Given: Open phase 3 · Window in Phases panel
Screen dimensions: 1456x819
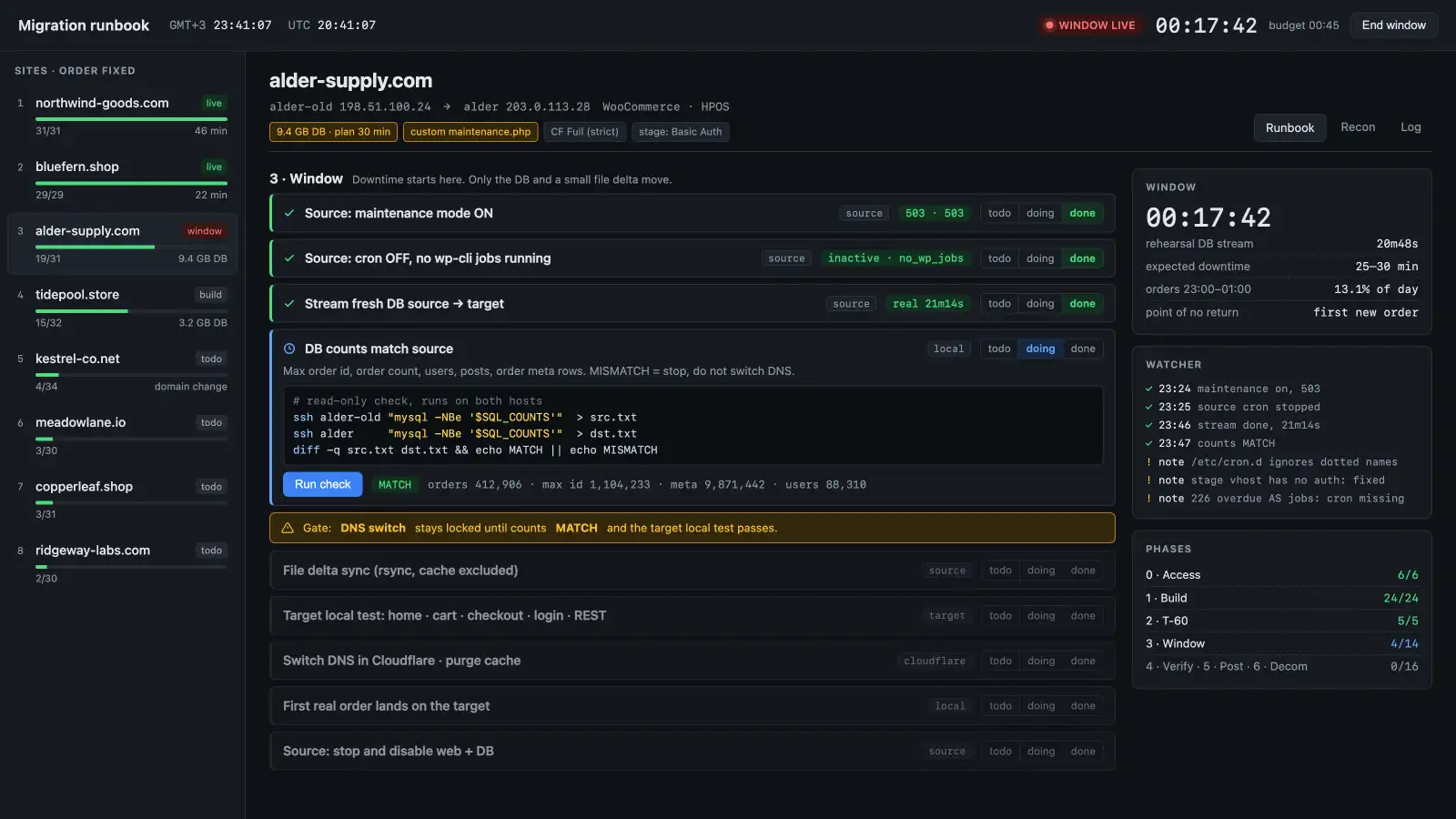Looking at the screenshot, I should [x=1281, y=643].
